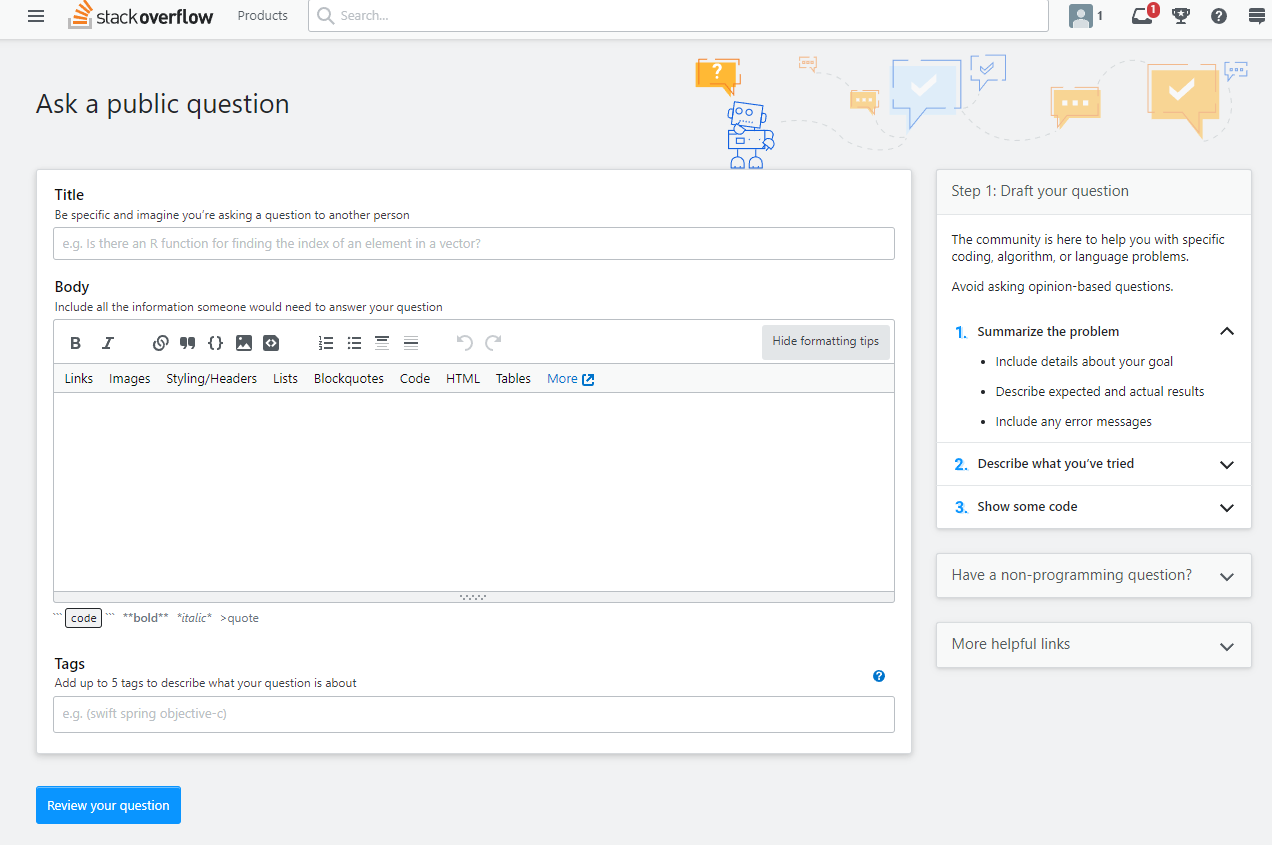Open the achievements trophy icon
The height and width of the screenshot is (845, 1272).
tap(1181, 16)
